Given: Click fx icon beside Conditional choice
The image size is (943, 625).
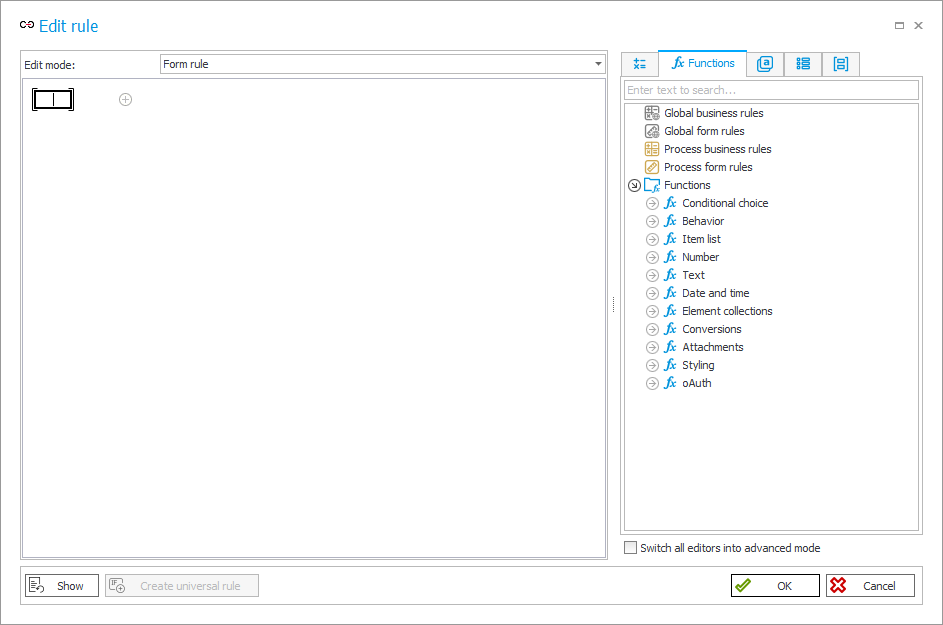Looking at the screenshot, I should tap(671, 203).
